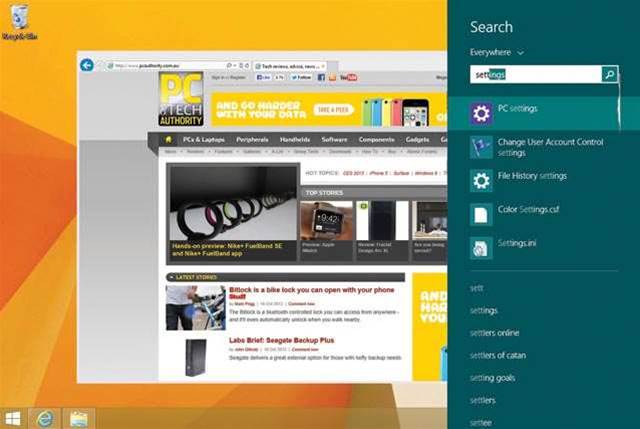Choose the 'sett' search suggestion
Screen dimensions: 640x429
tap(476, 288)
